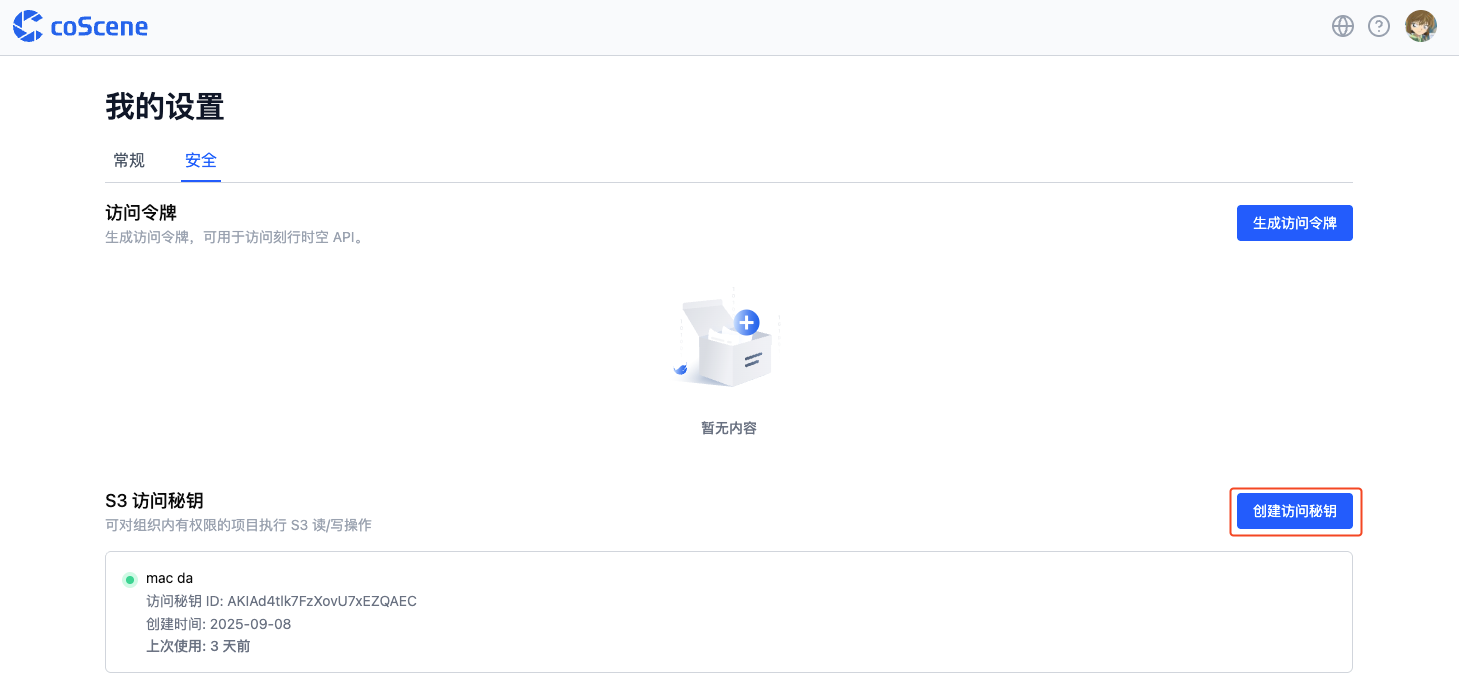The height and width of the screenshot is (700, 1459).
Task: Click the 访问令牌 section heading
Action: (x=141, y=213)
